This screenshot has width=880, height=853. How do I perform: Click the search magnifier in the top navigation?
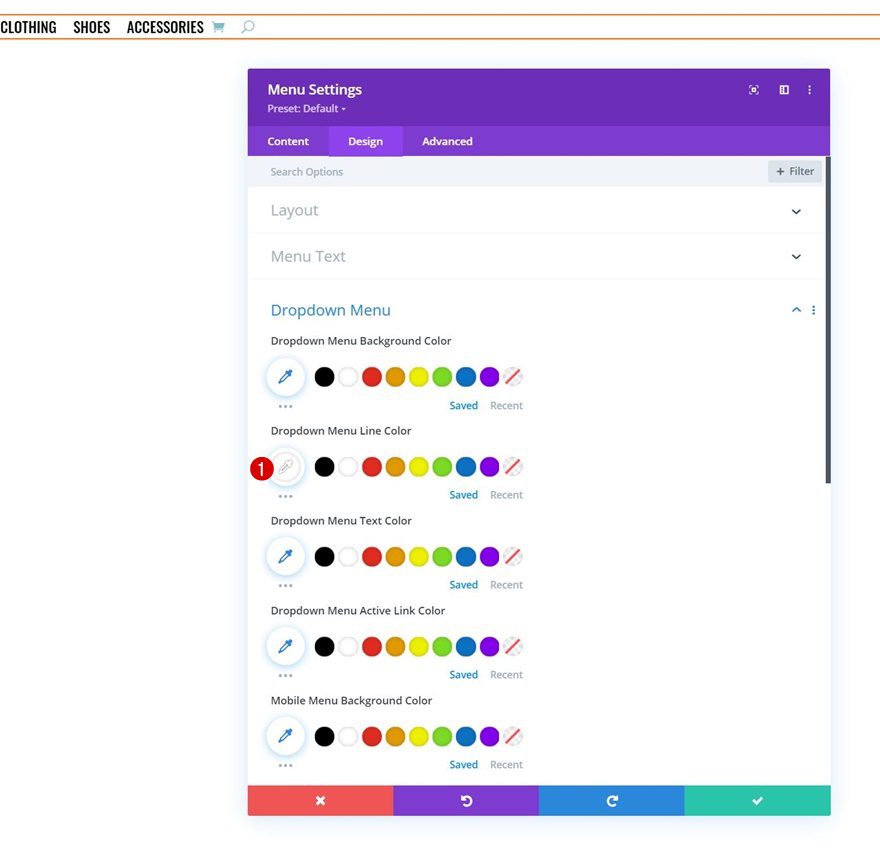coord(247,27)
